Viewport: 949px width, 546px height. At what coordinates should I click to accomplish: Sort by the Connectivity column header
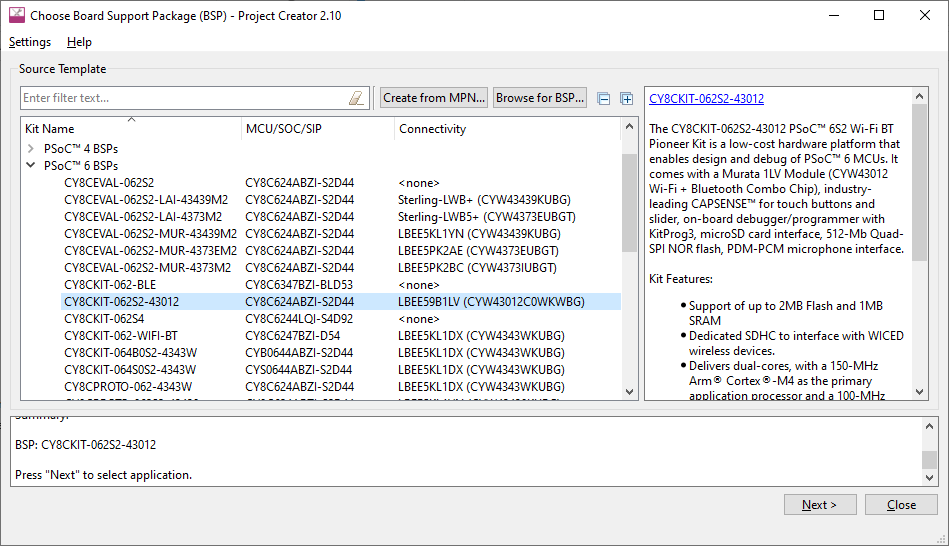(x=507, y=128)
